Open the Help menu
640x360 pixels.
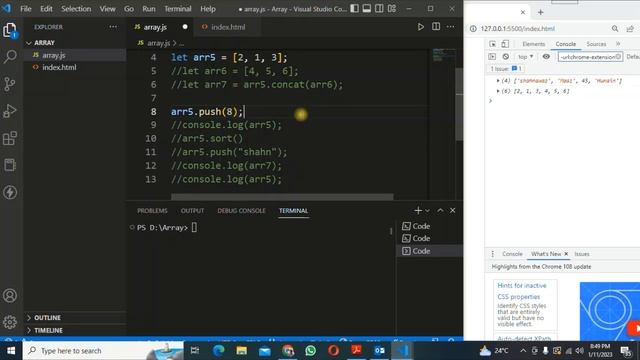(208, 9)
